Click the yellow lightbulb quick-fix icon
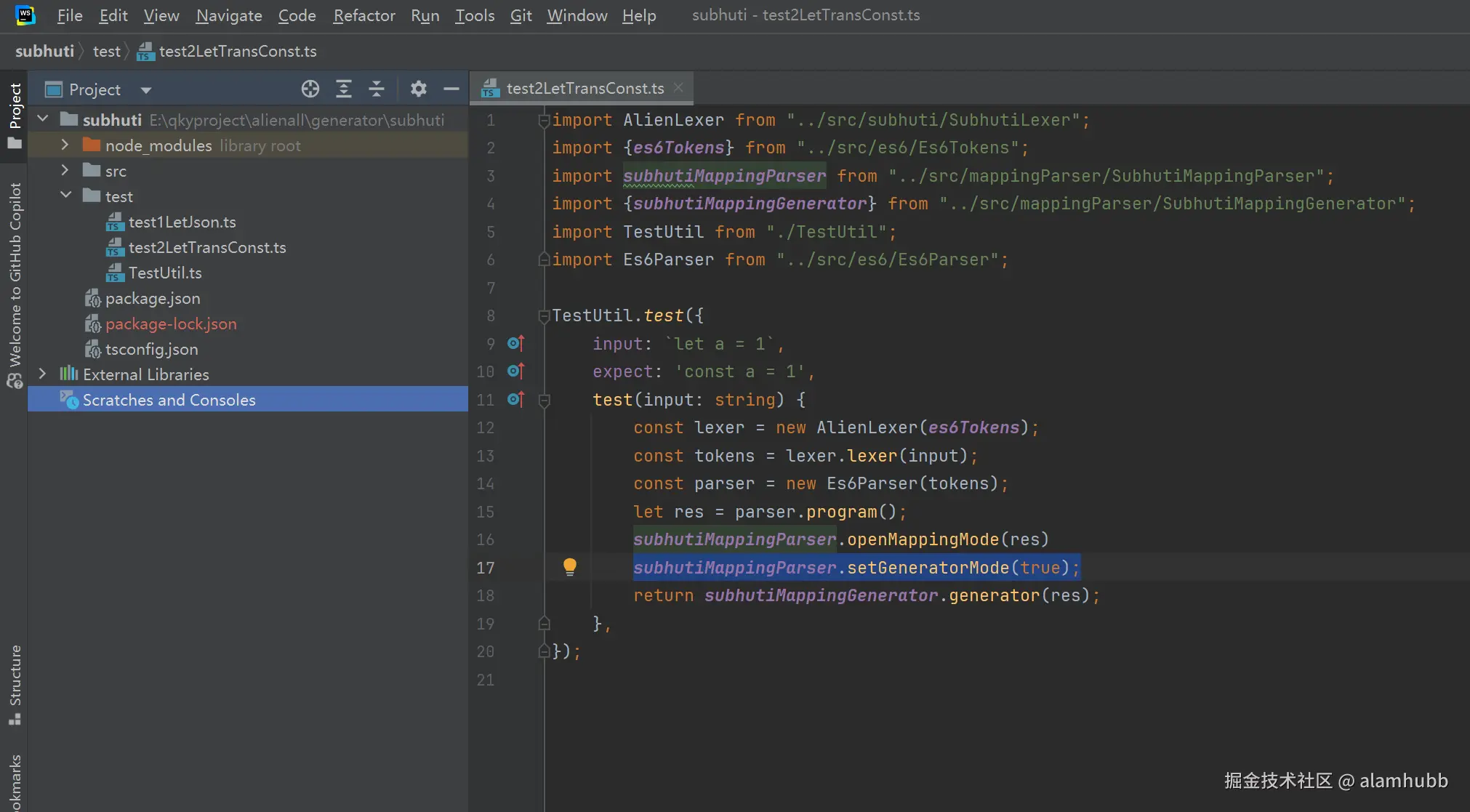The height and width of the screenshot is (812, 1470). coord(570,566)
